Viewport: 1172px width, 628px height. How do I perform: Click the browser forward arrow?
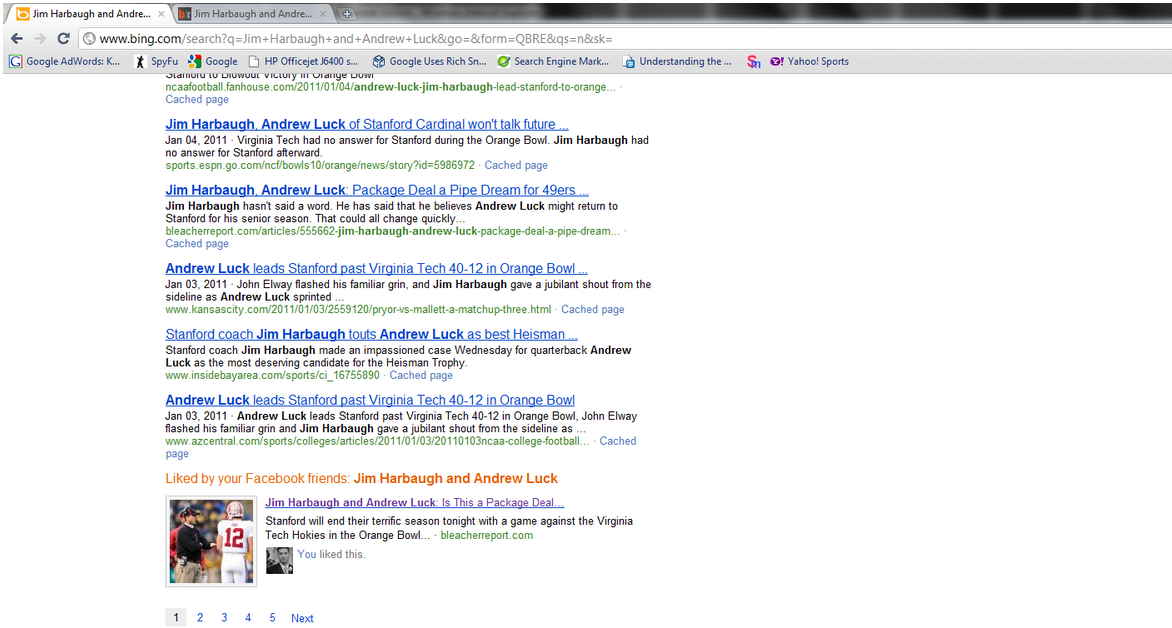coord(39,38)
